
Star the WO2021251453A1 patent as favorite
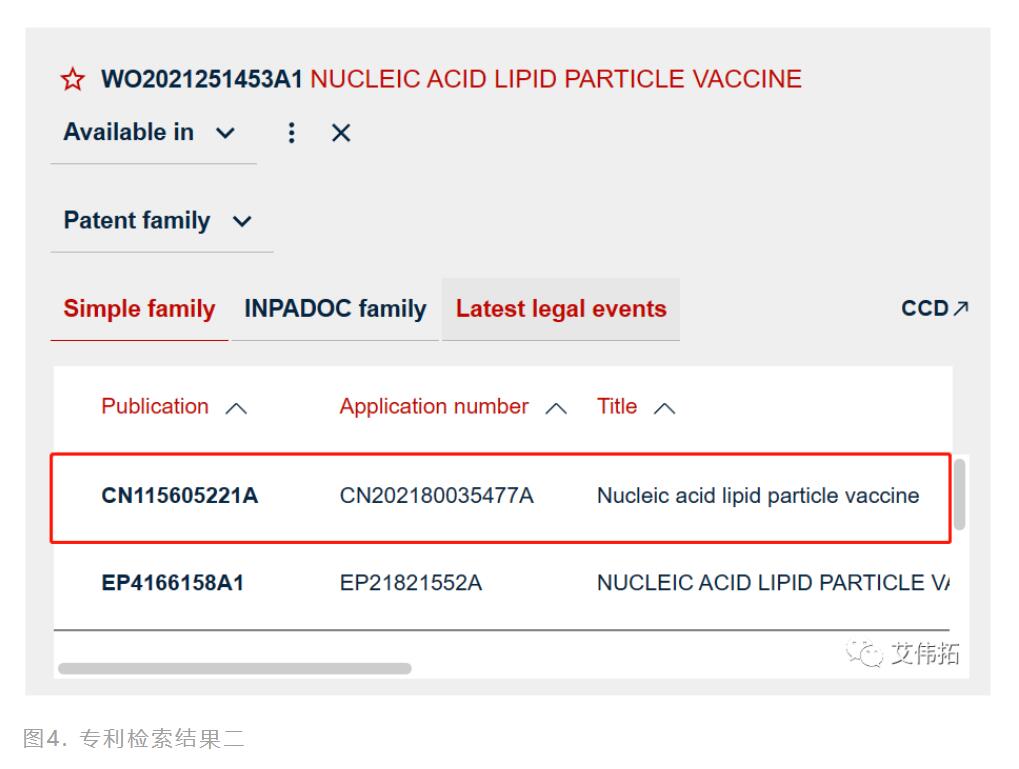coord(74,80)
